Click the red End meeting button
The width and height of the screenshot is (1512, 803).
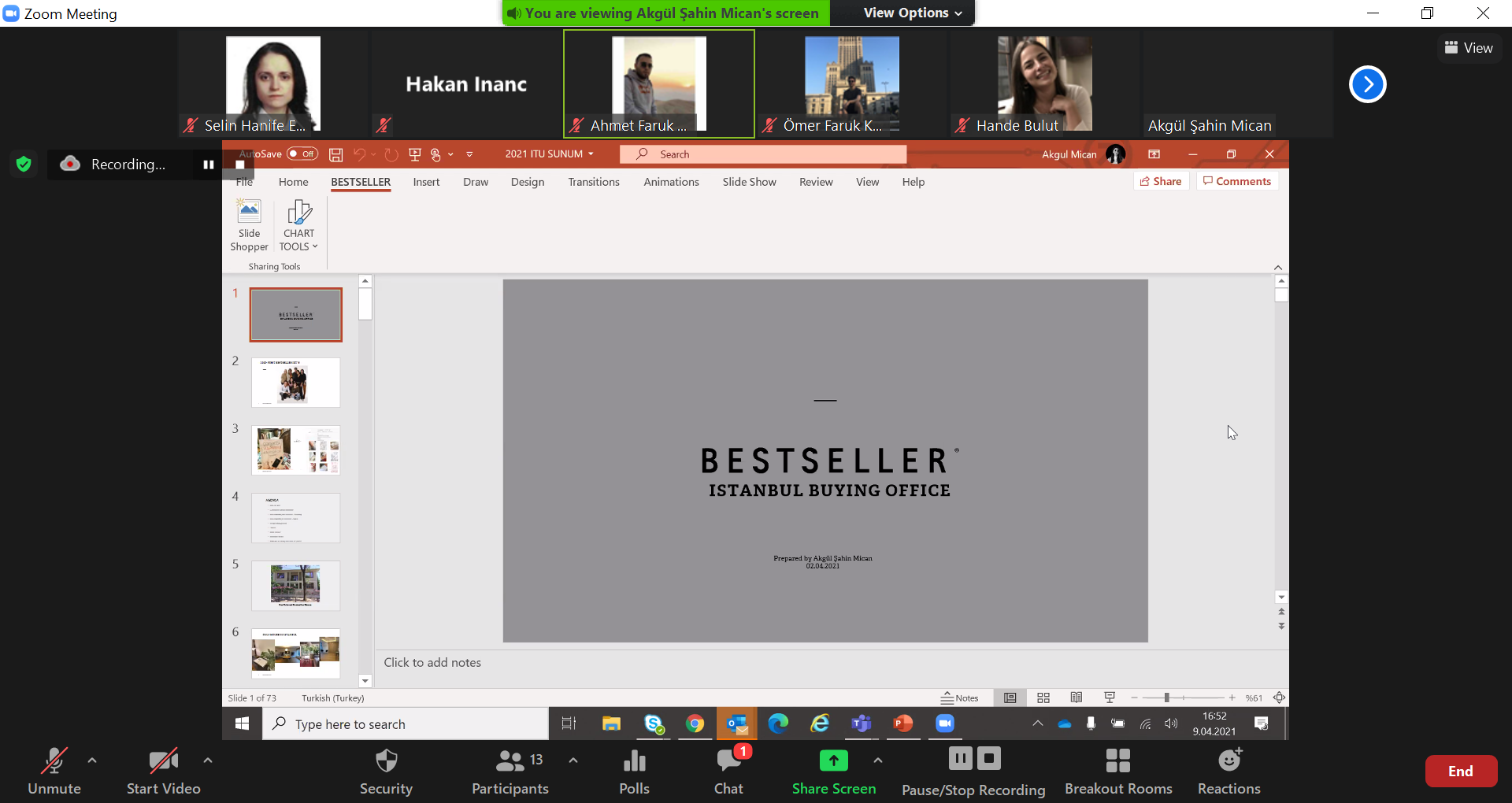1461,772
